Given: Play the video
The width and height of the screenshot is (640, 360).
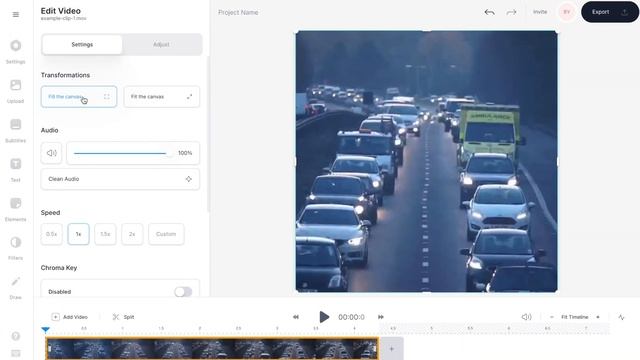Looking at the screenshot, I should 324,317.
